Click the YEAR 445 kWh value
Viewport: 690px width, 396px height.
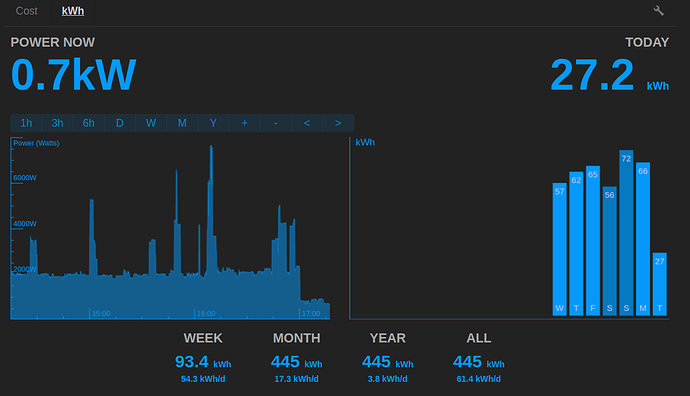click(388, 362)
